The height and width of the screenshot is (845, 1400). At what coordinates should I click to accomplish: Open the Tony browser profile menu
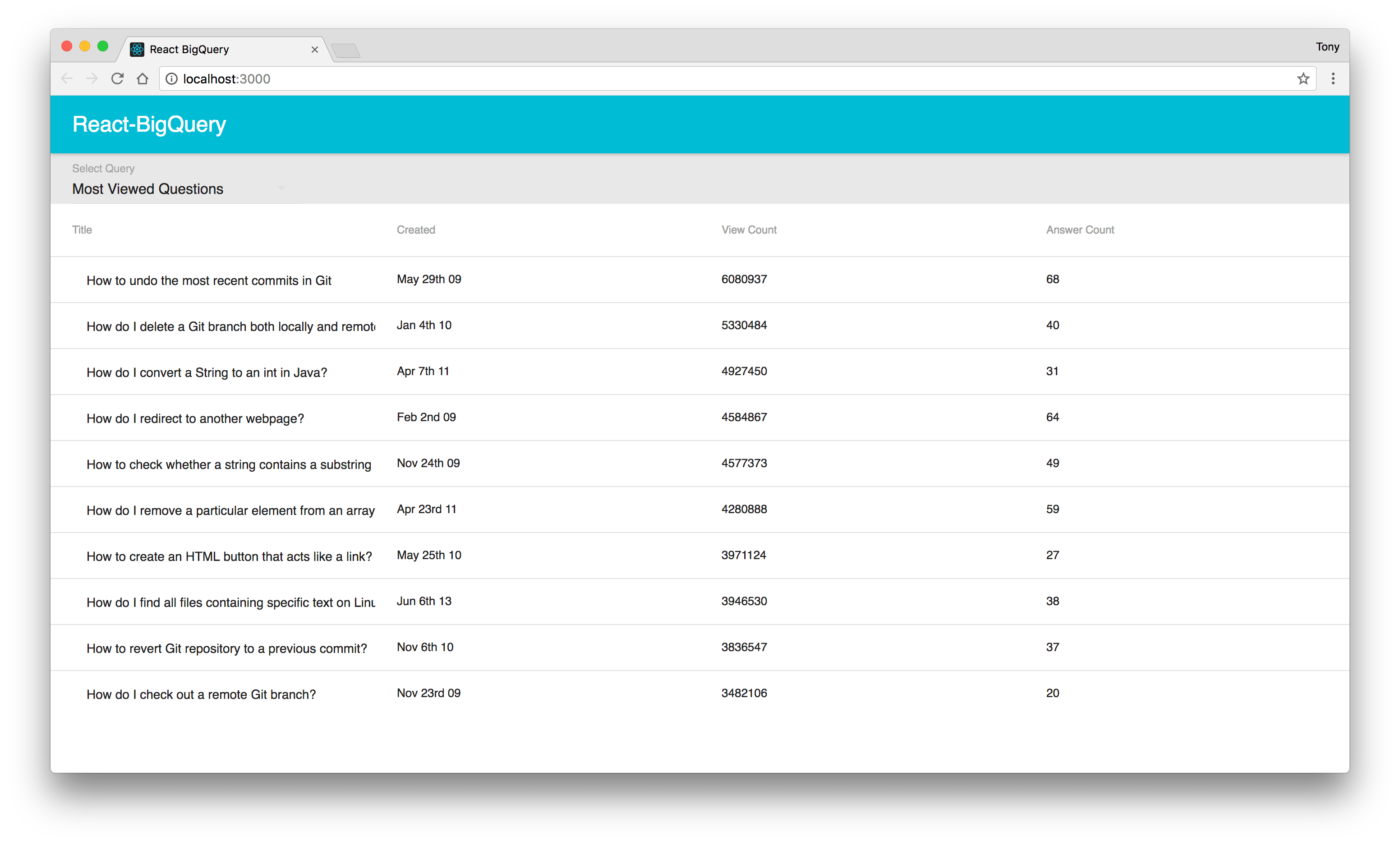point(1327,46)
